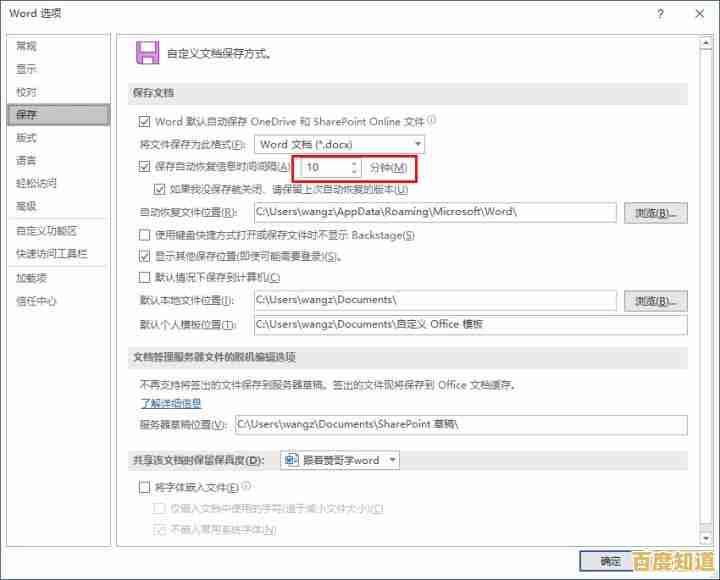Open the 版式 category
Image resolution: width=720 pixels, height=580 pixels.
[26, 137]
